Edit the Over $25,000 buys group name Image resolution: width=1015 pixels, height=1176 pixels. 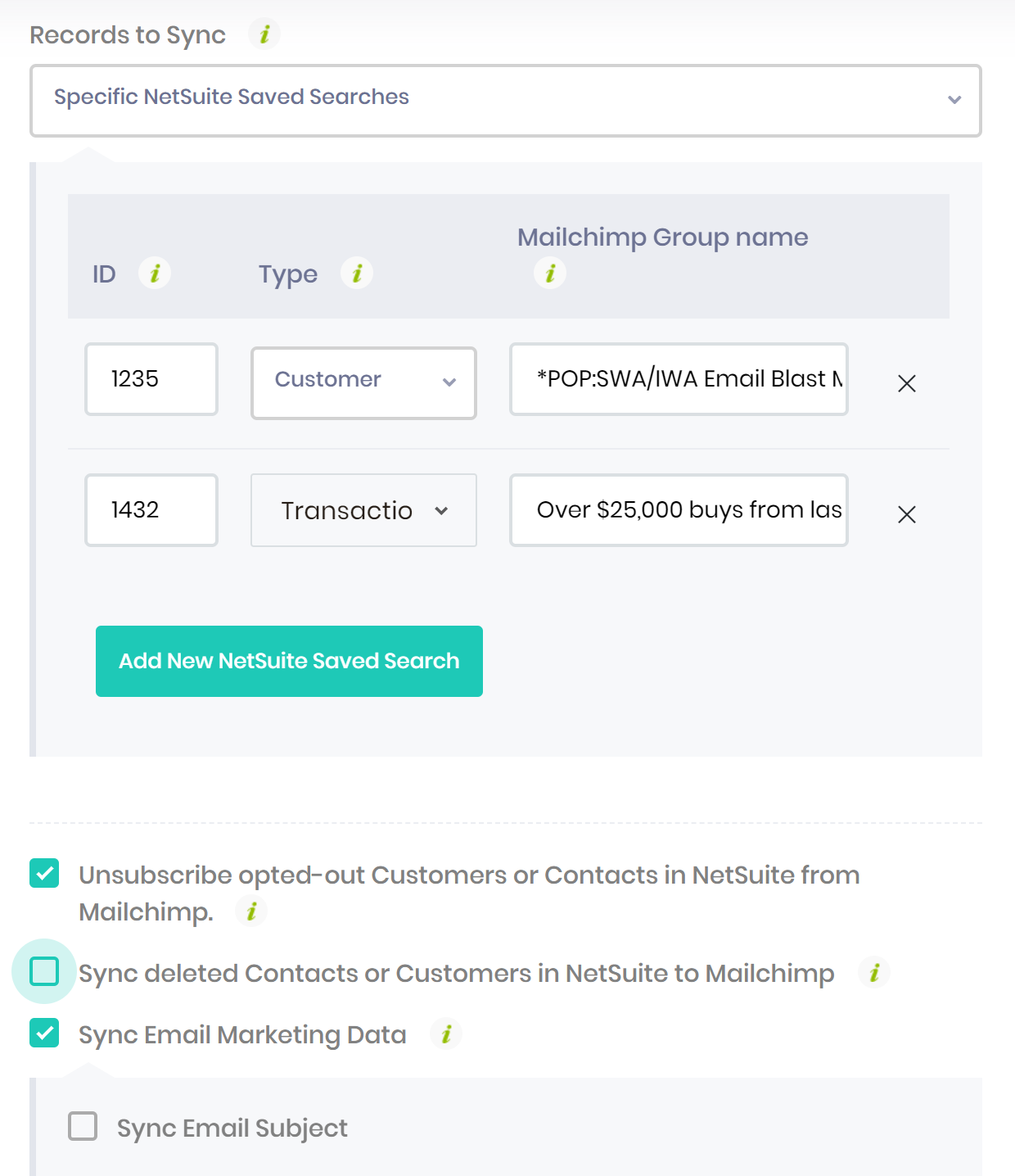pos(679,509)
